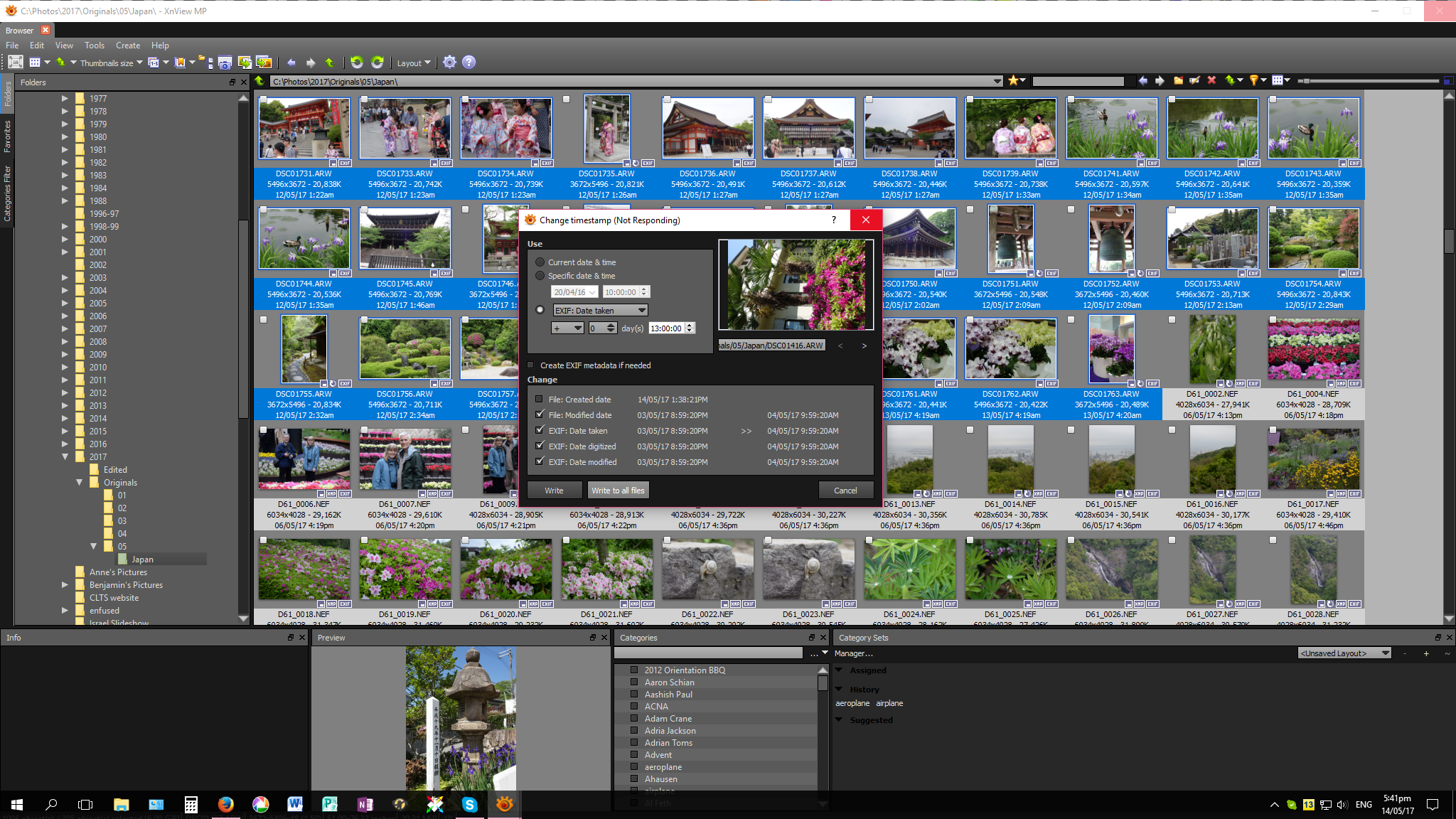This screenshot has width=1456, height=819.
Task: Click the fullscreen view toolbar icon
Action: (16, 63)
